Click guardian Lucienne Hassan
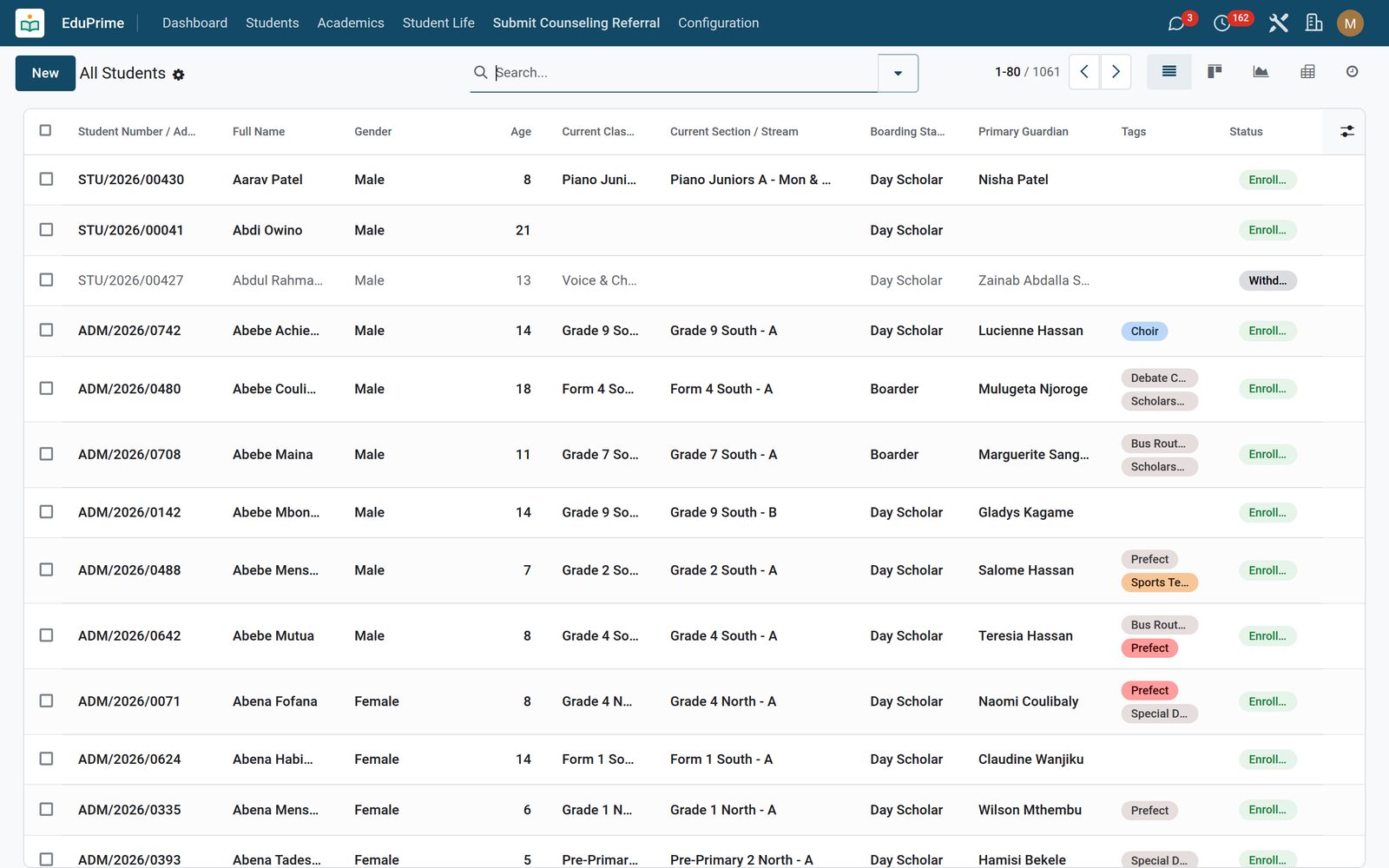Screen dimensions: 1389x868 pos(1030,331)
